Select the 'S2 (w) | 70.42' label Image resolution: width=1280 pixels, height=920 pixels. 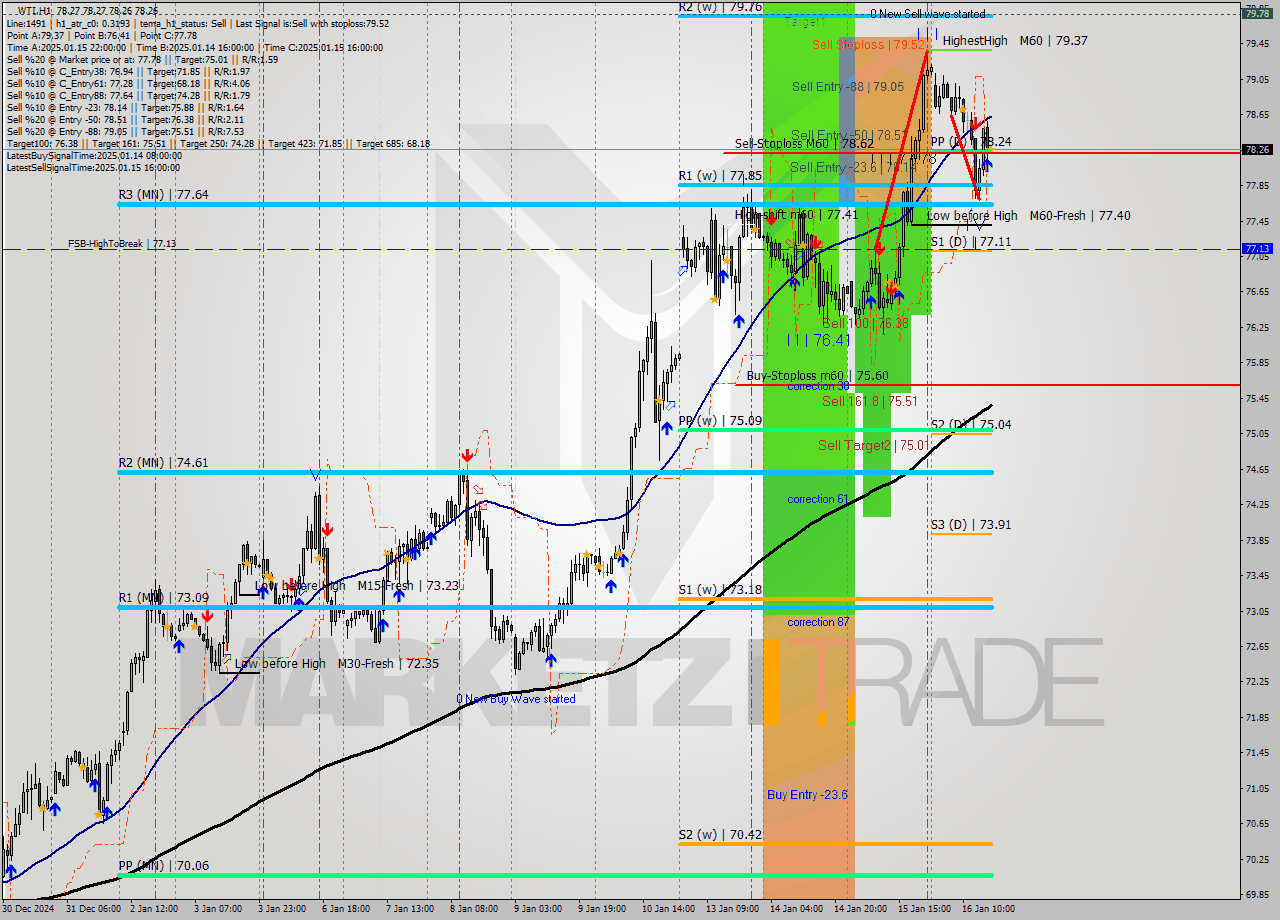[720, 835]
